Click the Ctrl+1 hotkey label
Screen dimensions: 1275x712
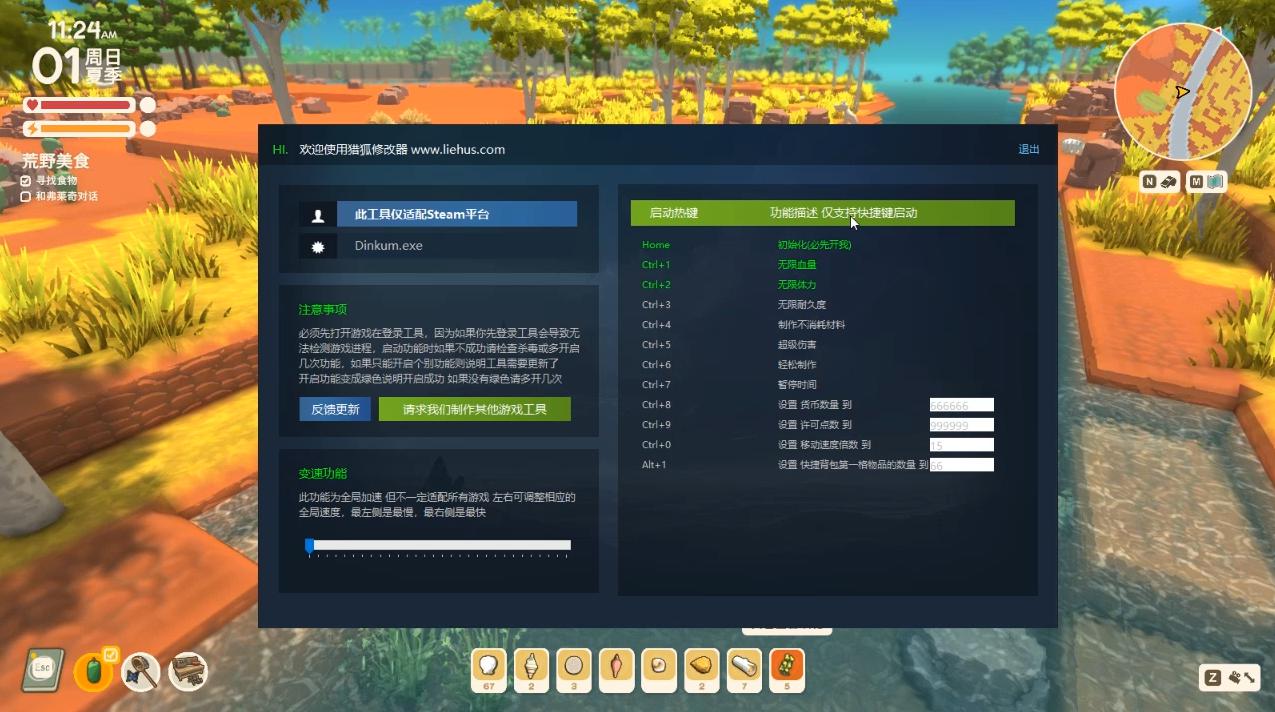click(x=656, y=265)
